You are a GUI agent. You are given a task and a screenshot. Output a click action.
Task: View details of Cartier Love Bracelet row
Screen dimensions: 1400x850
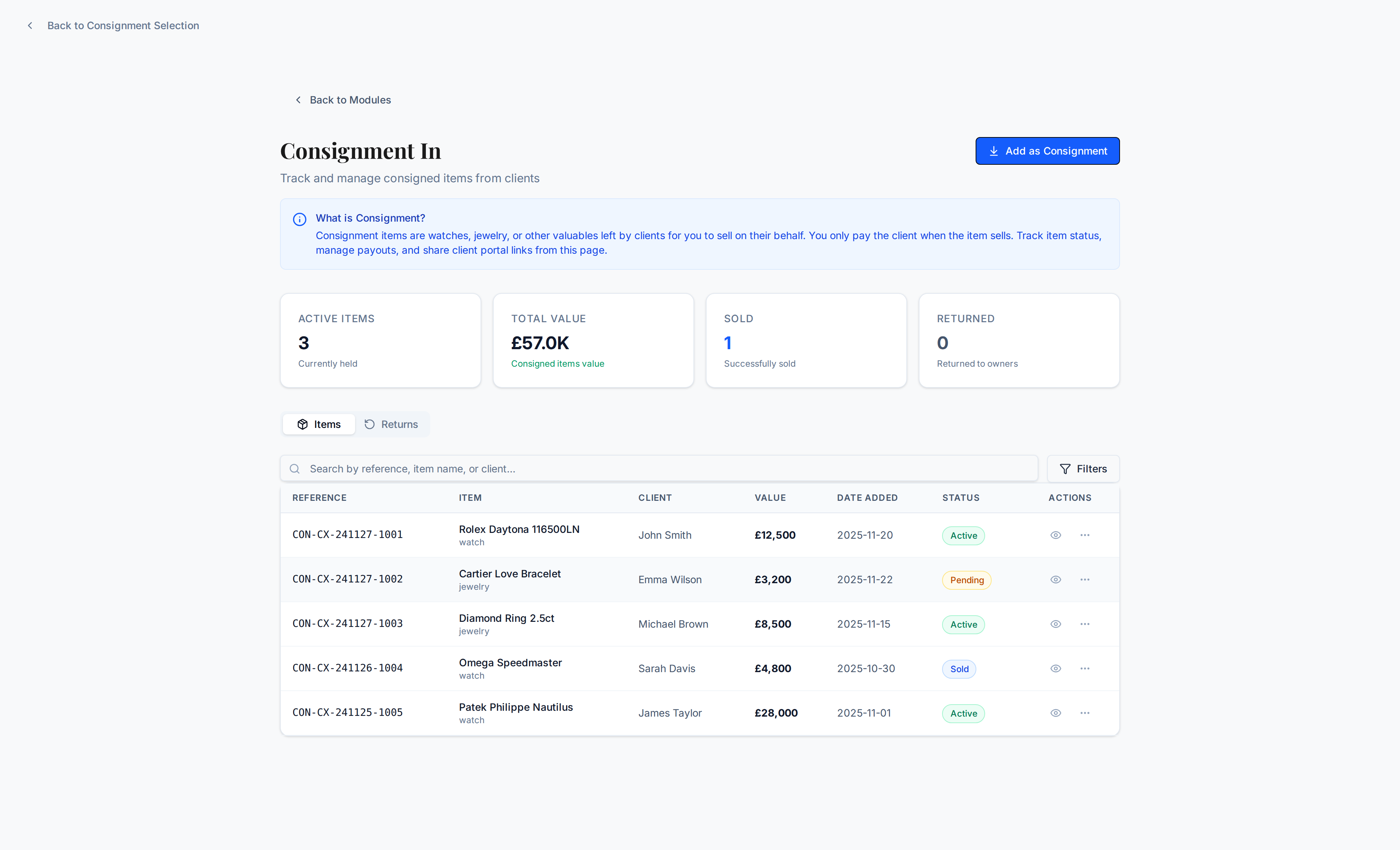coord(1055,580)
